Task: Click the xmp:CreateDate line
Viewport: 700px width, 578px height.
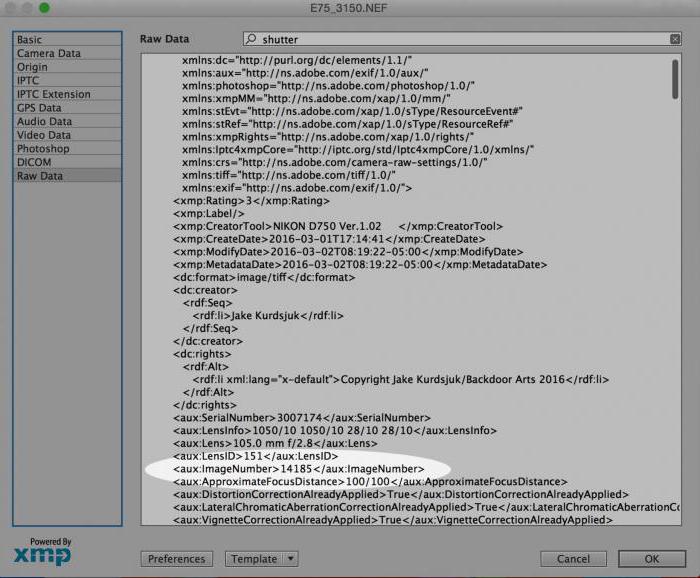Action: [x=329, y=239]
